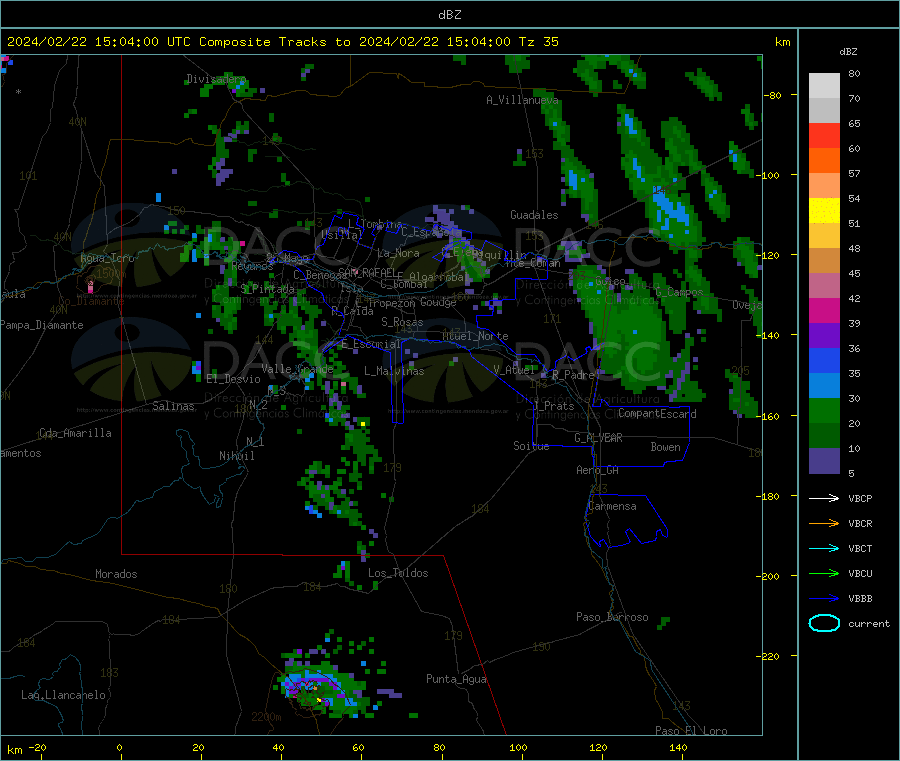Click the Los_Toldos label
The image size is (900, 761).
coord(398,573)
